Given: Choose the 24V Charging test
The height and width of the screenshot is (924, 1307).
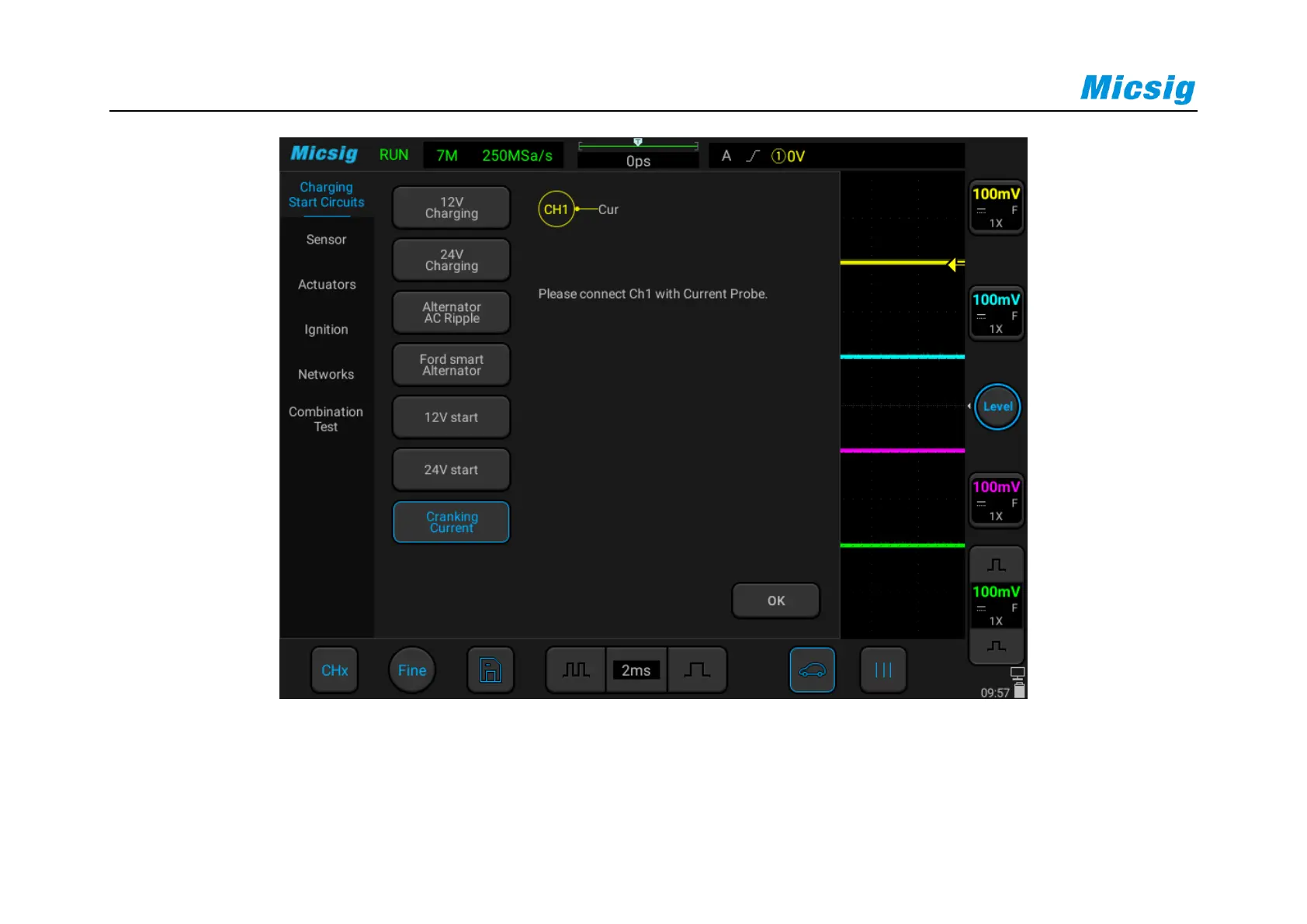Looking at the screenshot, I should click(452, 260).
